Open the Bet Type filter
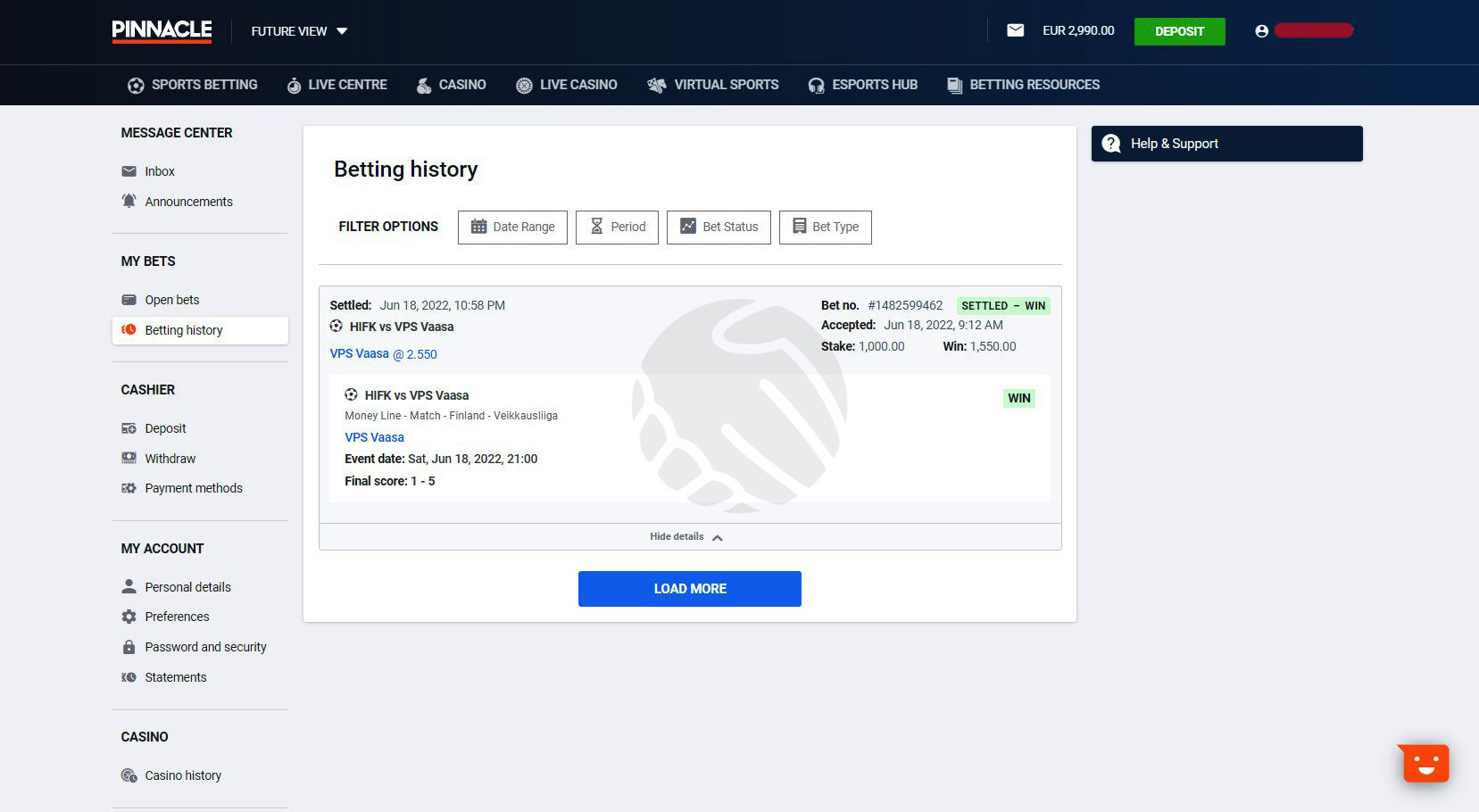Viewport: 1479px width, 812px height. (x=826, y=227)
